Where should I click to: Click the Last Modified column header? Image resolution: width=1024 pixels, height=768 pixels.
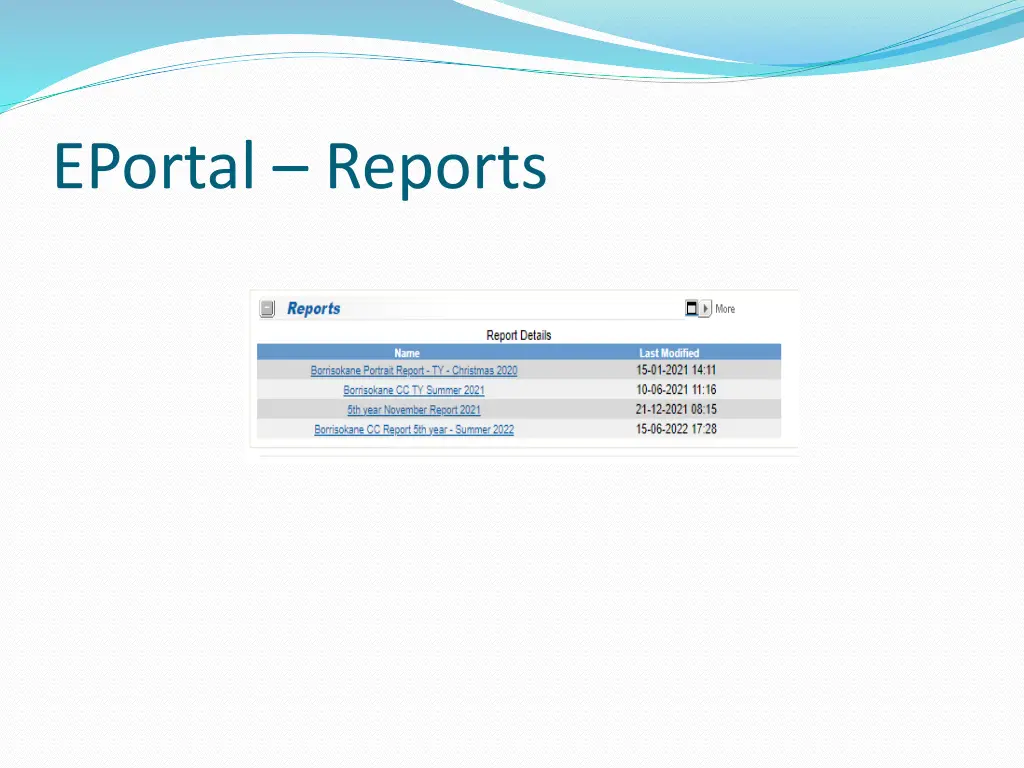[x=669, y=353]
